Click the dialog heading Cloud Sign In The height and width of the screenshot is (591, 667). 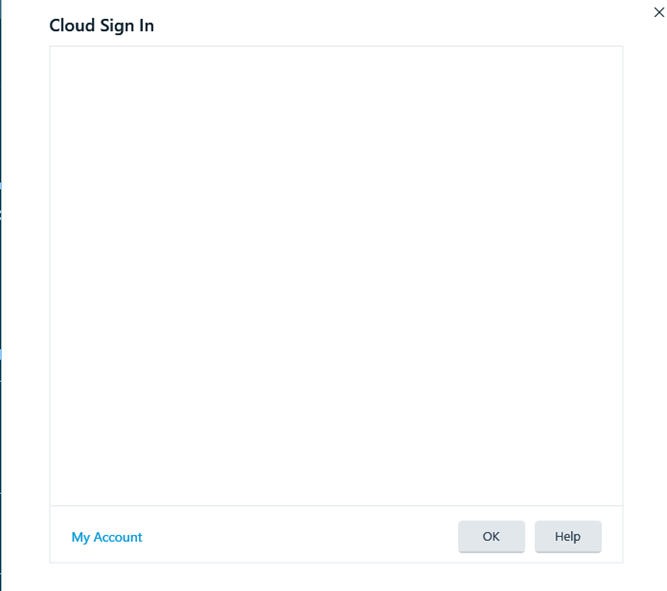[102, 25]
